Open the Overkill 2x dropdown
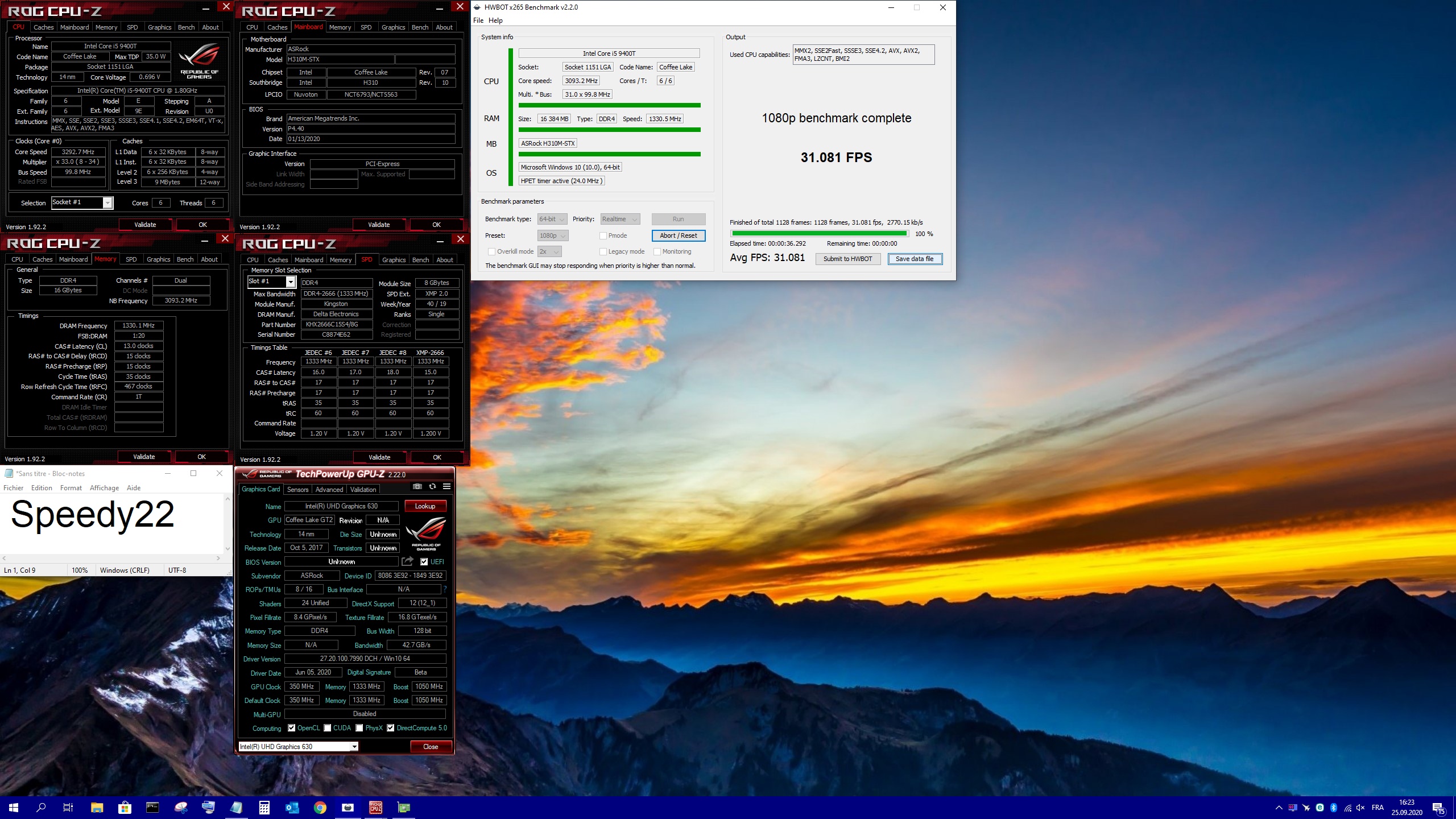 click(549, 251)
